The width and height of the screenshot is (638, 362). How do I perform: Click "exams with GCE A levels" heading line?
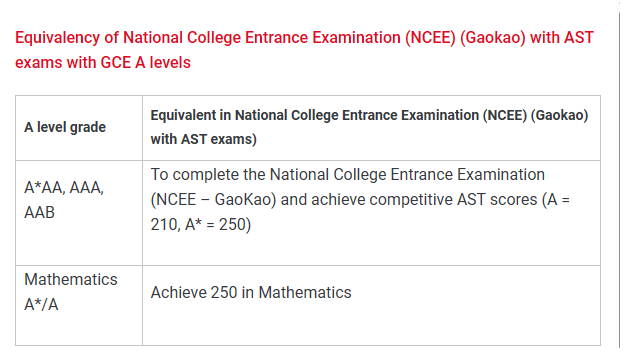tap(103, 62)
